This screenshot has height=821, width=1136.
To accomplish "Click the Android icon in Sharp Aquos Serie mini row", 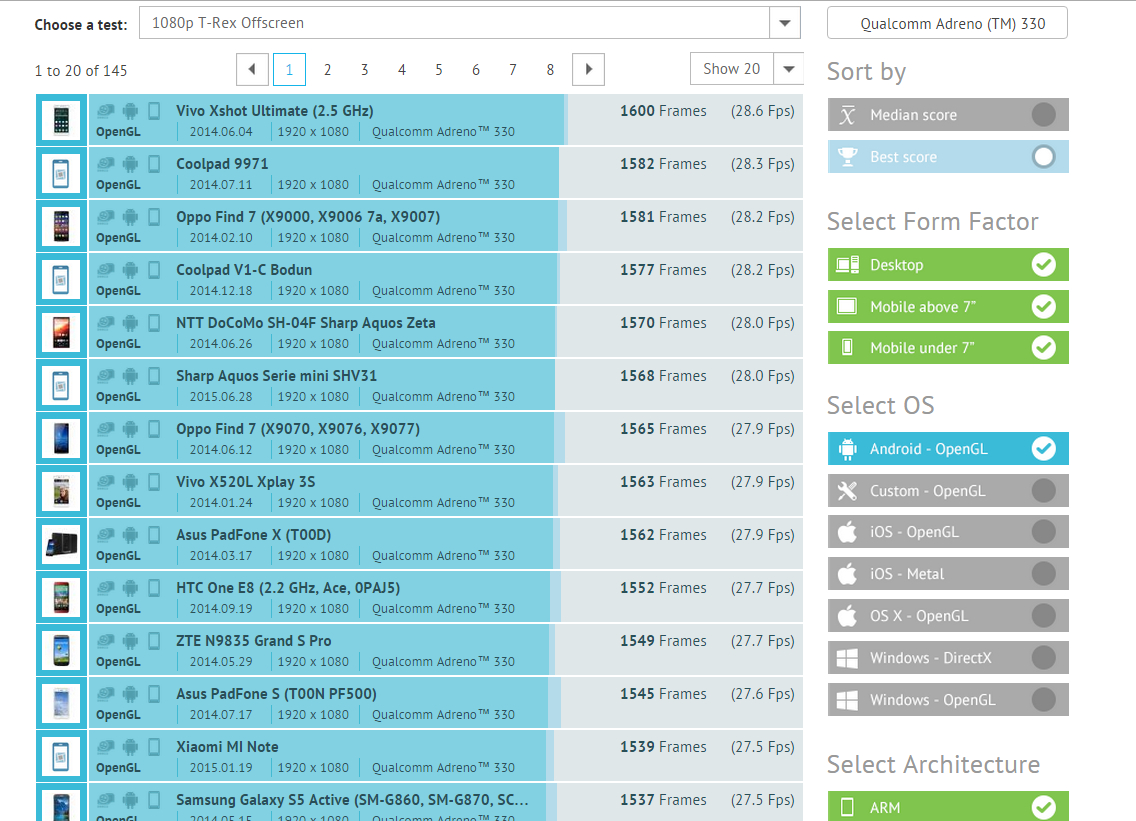I will [x=130, y=375].
